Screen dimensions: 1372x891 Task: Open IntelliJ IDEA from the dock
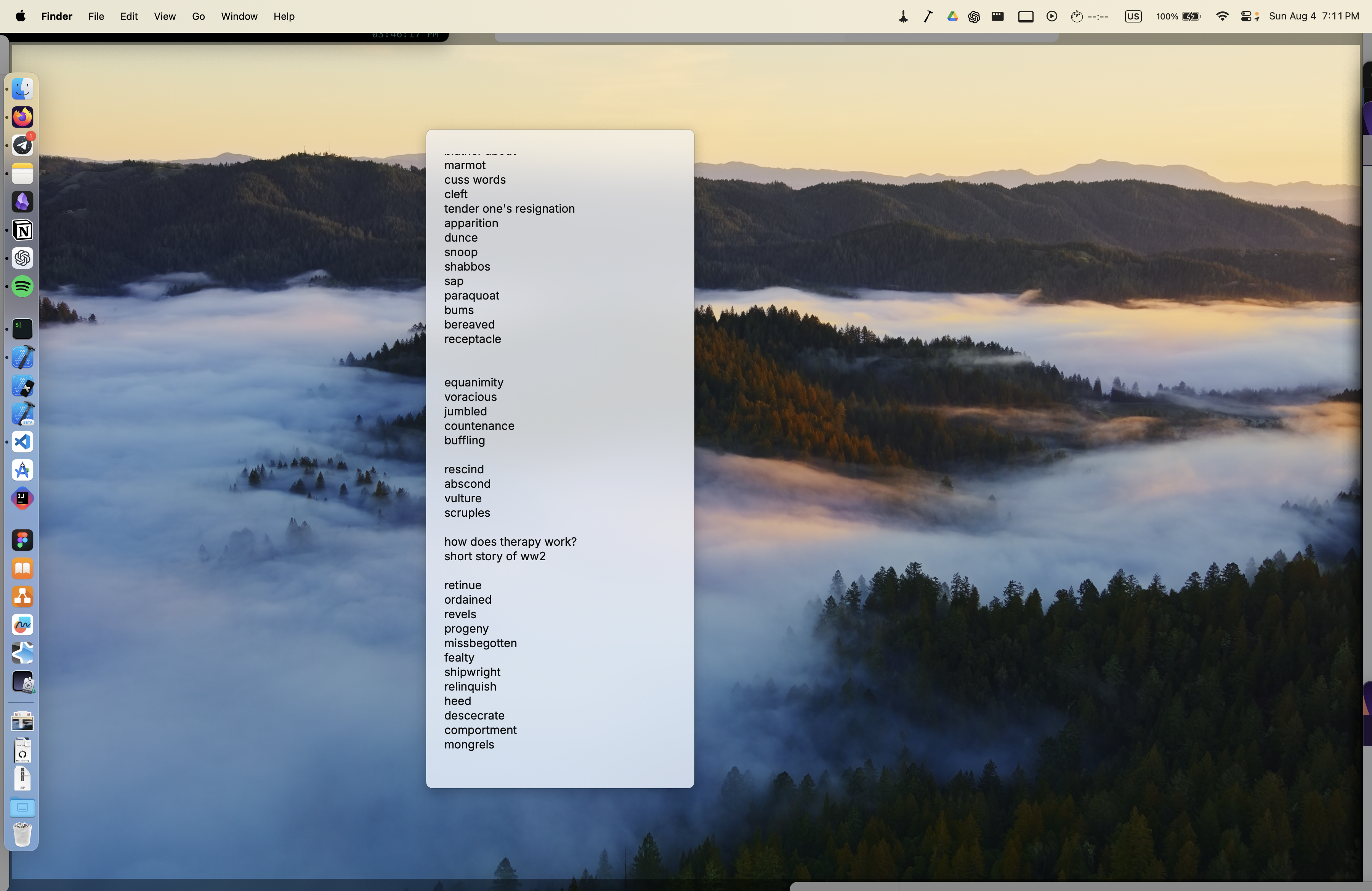click(x=22, y=498)
